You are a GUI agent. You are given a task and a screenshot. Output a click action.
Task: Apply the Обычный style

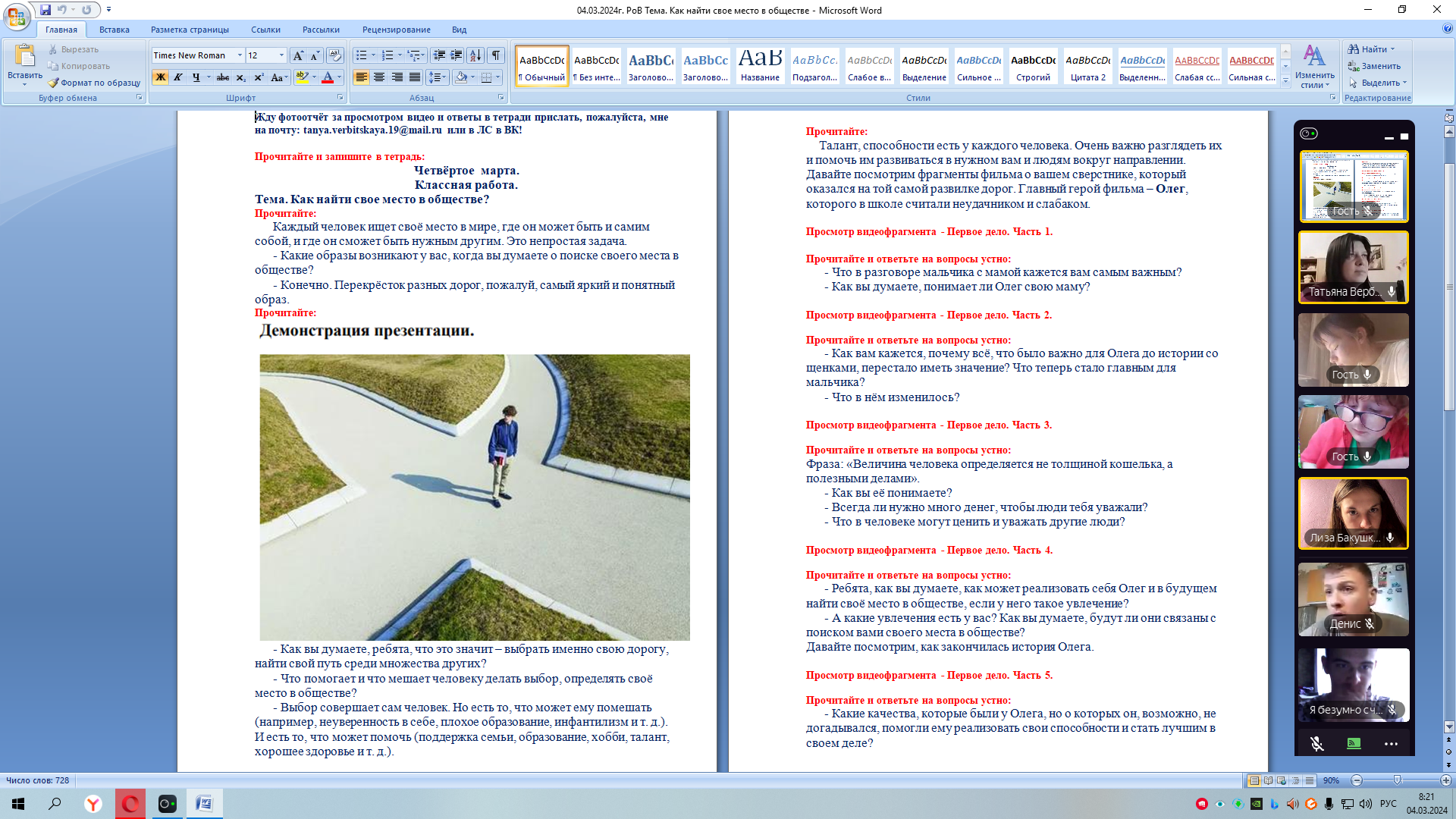pyautogui.click(x=541, y=66)
